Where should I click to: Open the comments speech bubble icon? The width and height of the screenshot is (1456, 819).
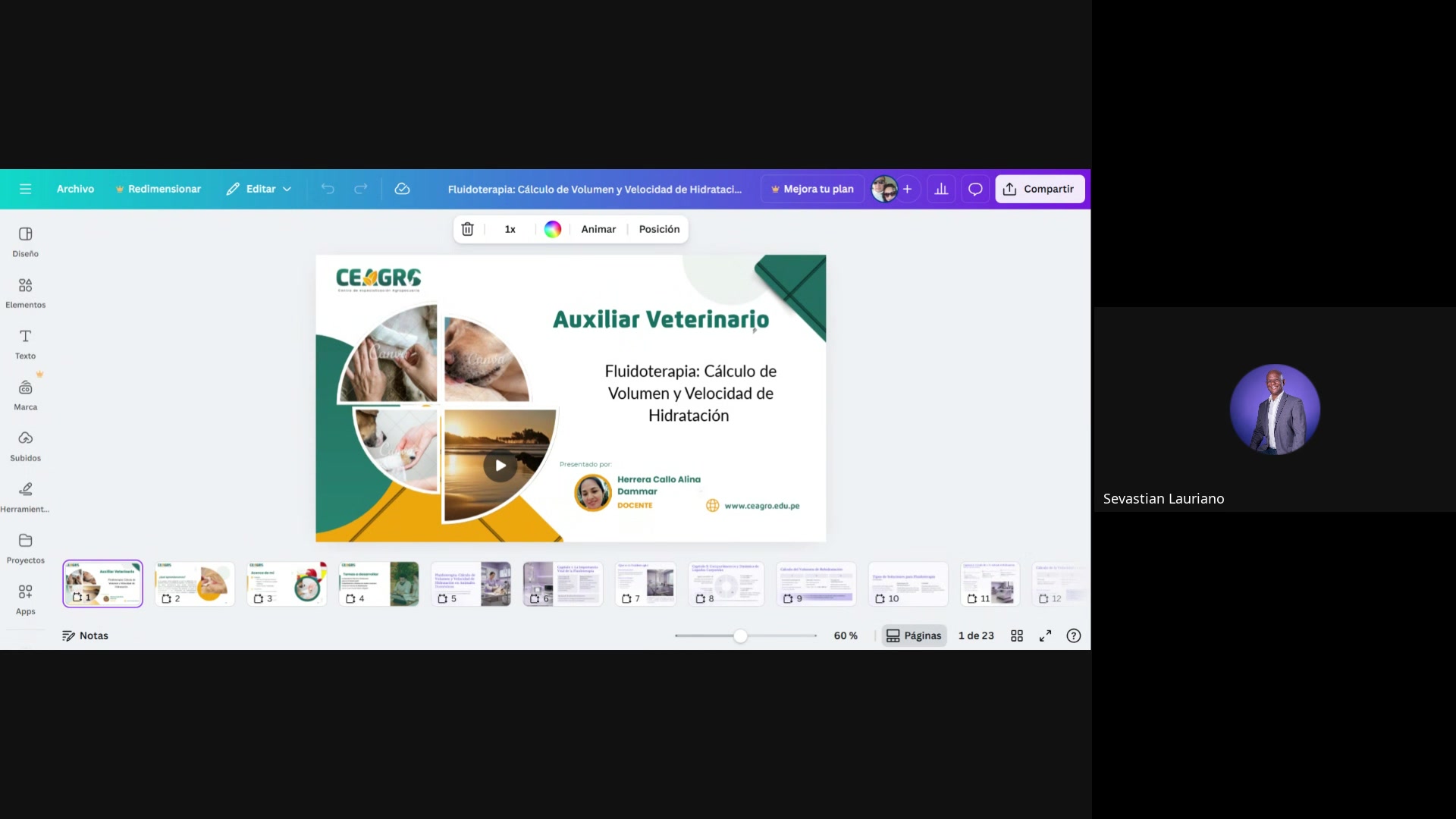coord(975,189)
